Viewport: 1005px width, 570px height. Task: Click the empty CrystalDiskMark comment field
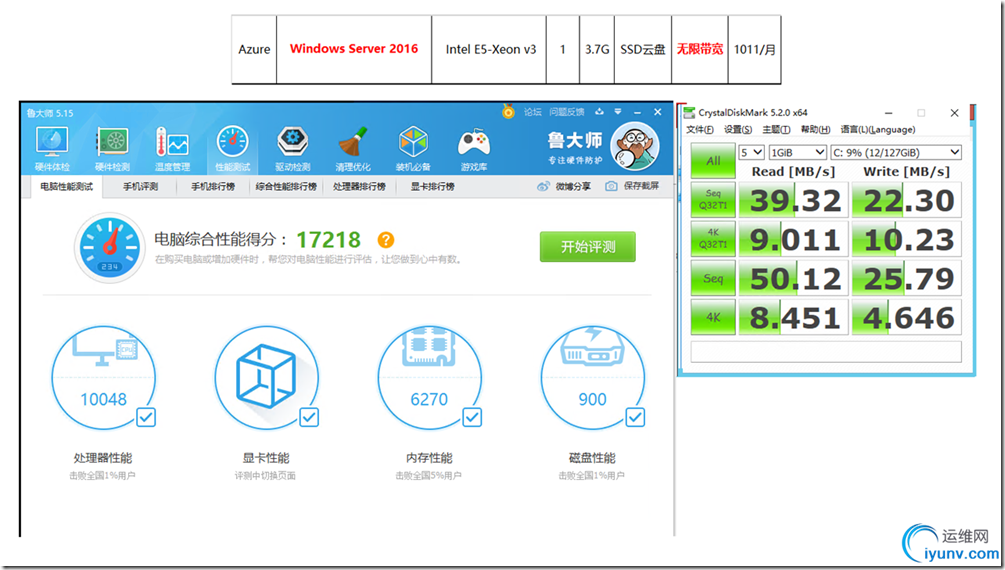[x=826, y=352]
